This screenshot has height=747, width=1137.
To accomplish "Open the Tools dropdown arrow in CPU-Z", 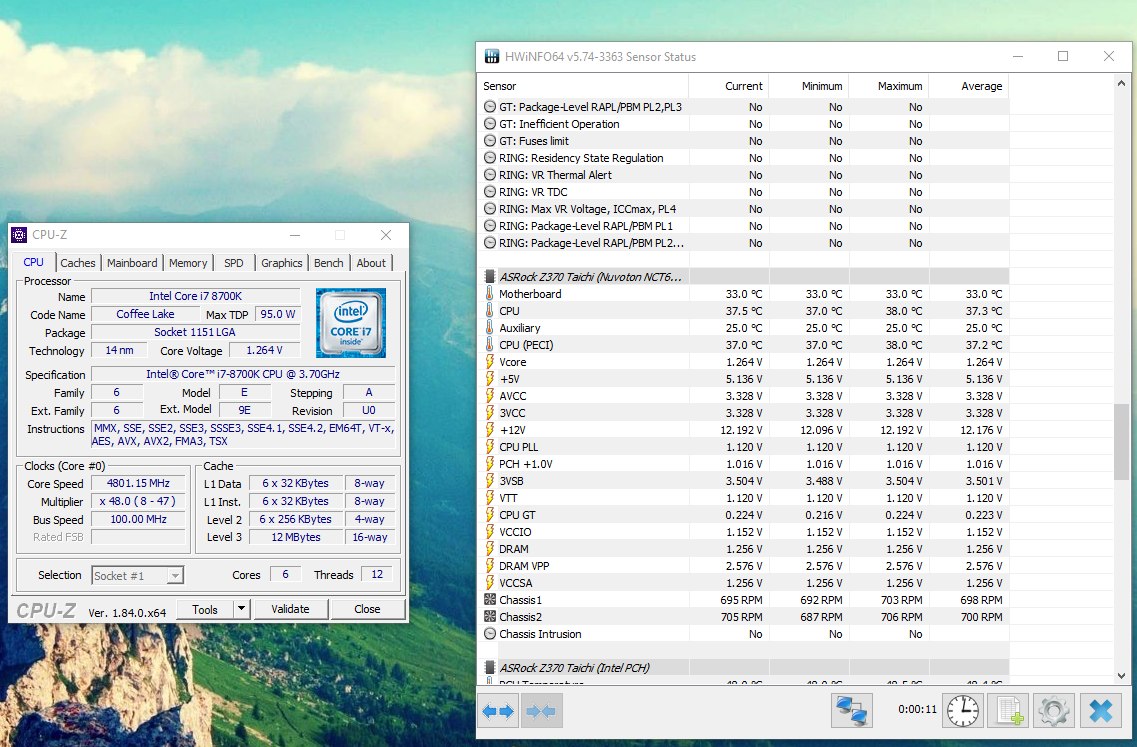I will click(x=241, y=609).
